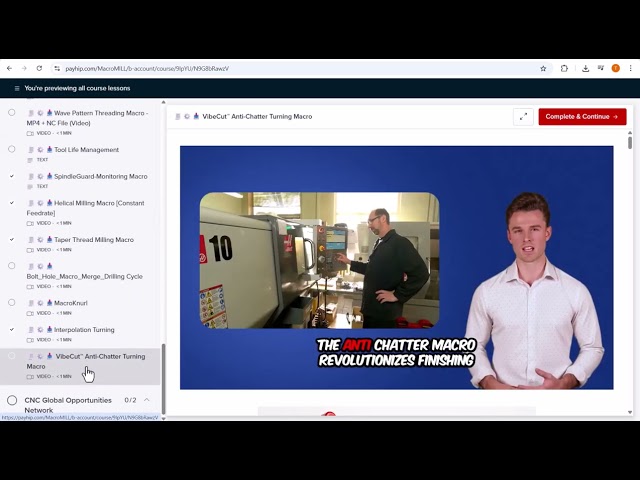Image resolution: width=640 pixels, height=480 pixels.
Task: Click Complete & Continue button
Action: tap(582, 117)
